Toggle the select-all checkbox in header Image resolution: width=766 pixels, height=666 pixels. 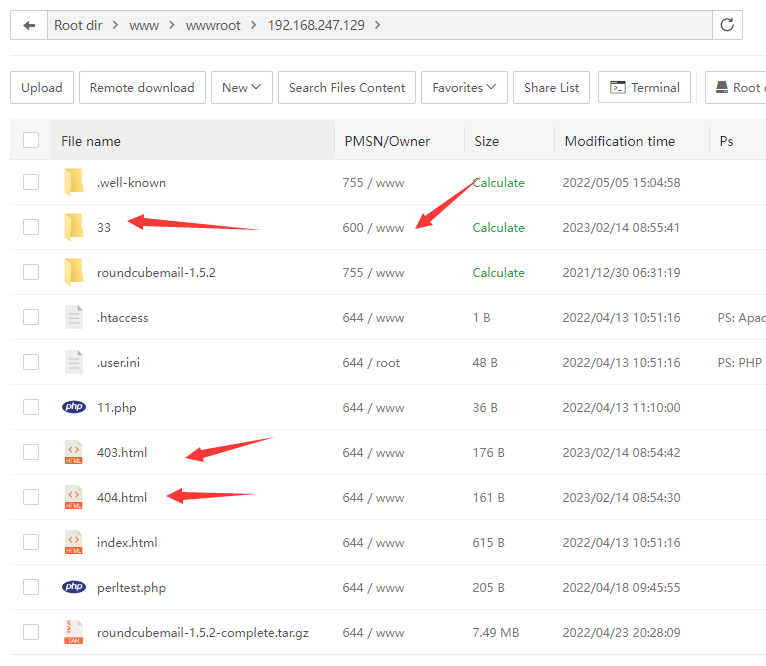[31, 140]
